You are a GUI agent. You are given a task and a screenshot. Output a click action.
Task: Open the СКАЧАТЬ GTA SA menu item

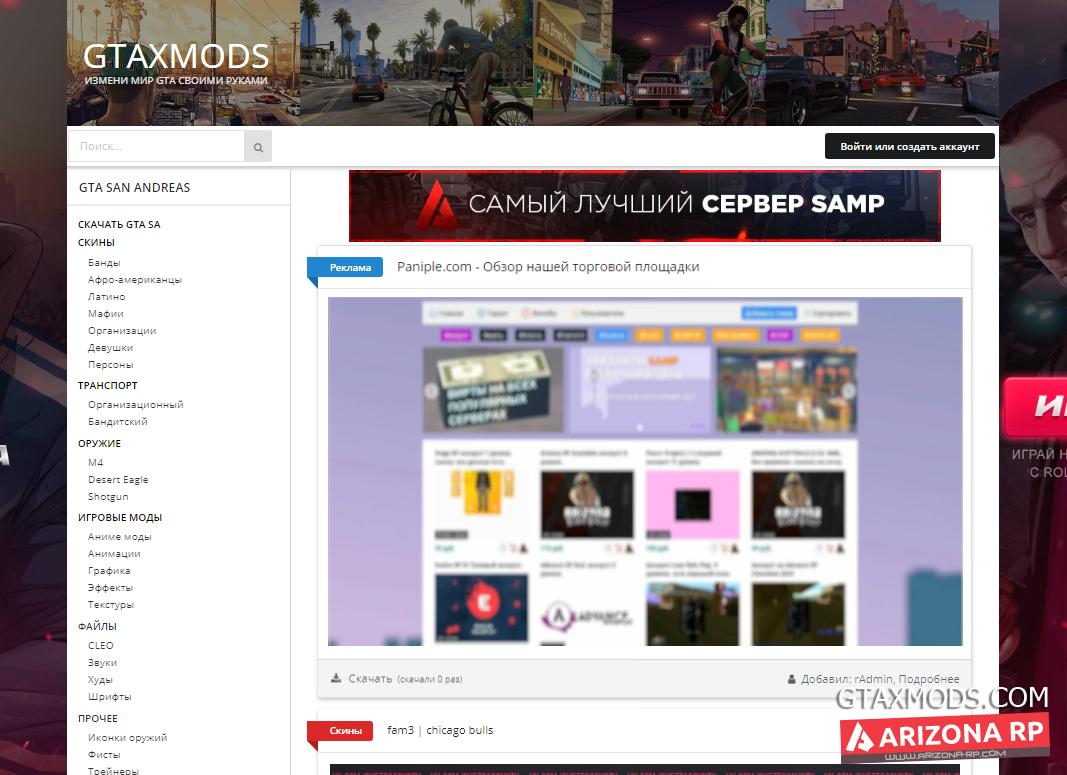click(119, 224)
